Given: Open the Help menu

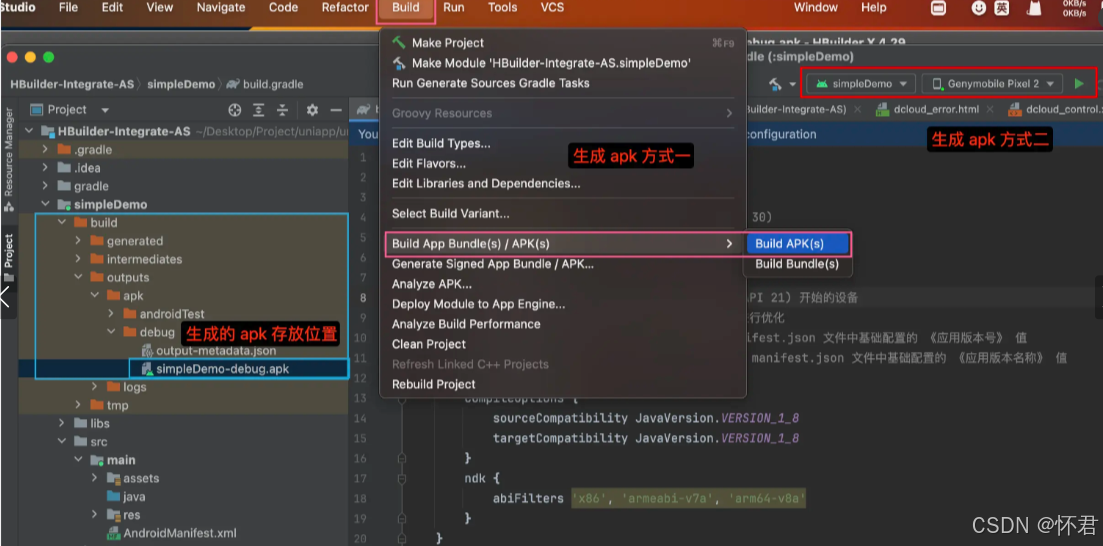Looking at the screenshot, I should [874, 8].
